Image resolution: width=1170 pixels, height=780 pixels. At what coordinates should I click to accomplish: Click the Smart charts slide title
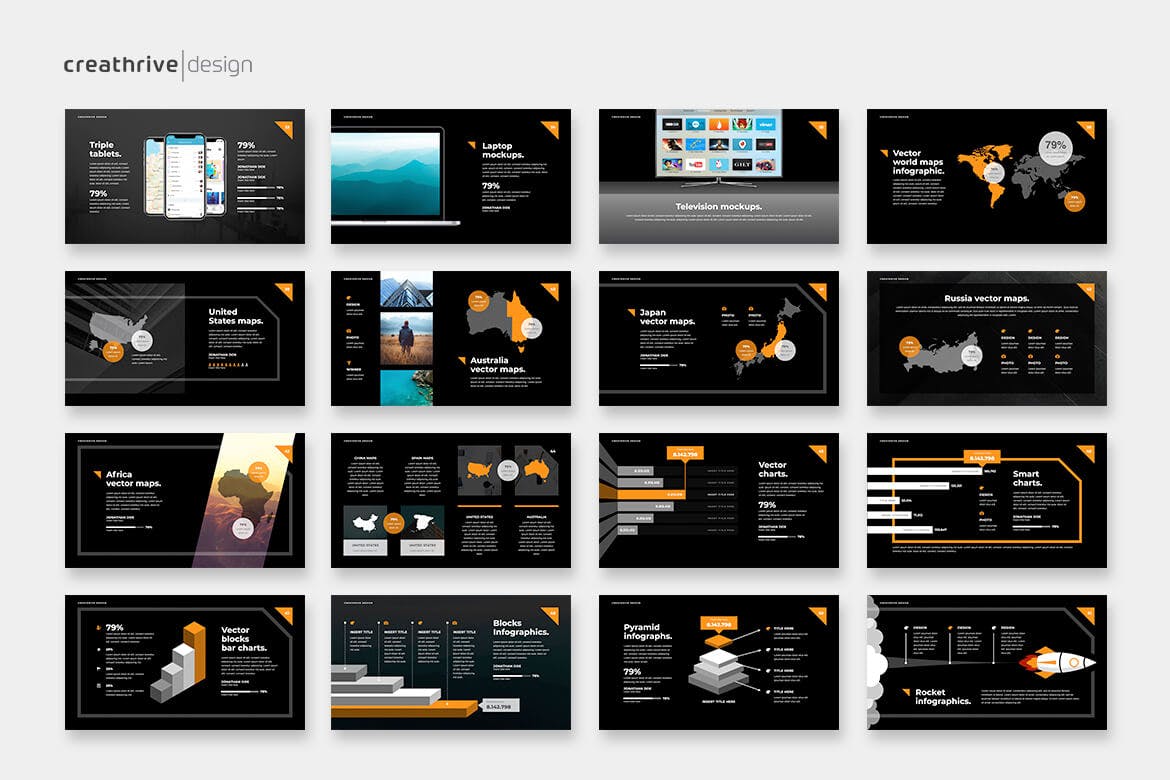tap(1026, 479)
